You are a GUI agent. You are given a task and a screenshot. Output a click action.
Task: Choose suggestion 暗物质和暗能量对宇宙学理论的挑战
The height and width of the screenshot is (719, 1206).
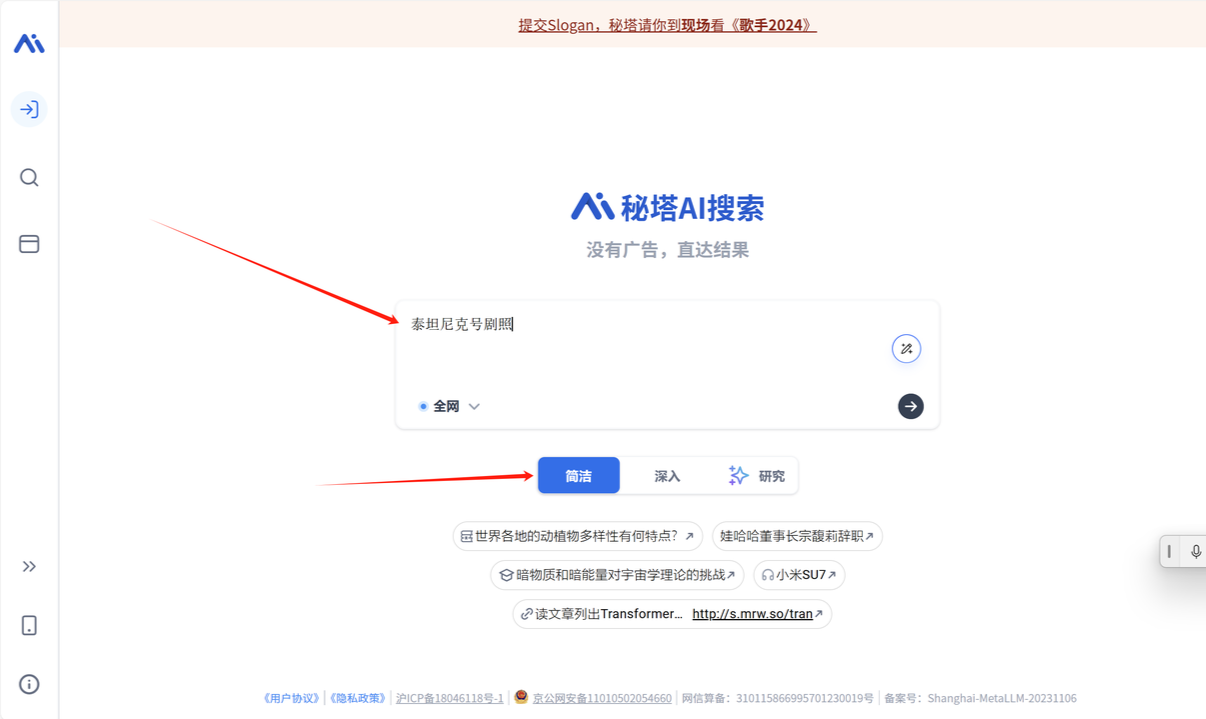(617, 575)
